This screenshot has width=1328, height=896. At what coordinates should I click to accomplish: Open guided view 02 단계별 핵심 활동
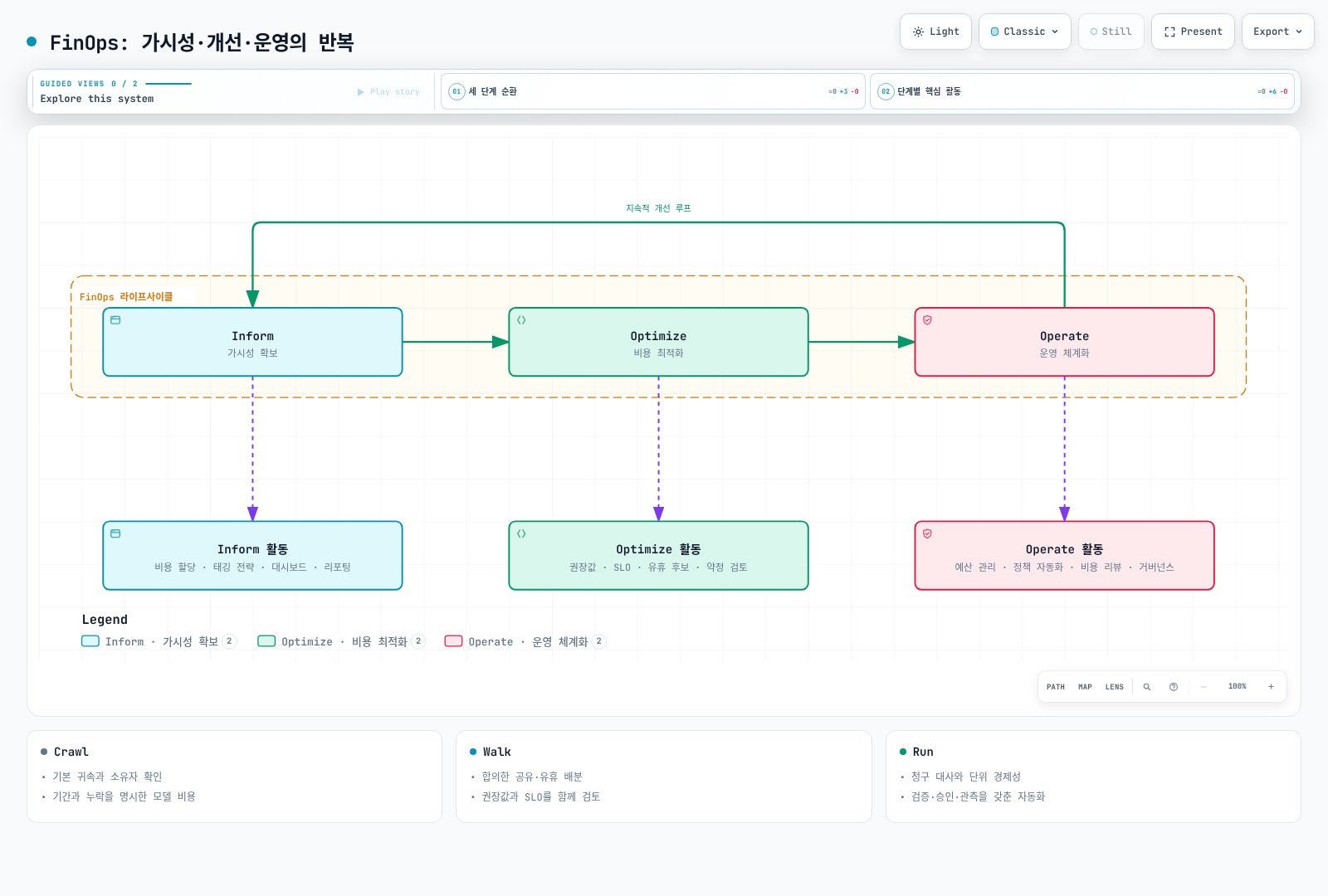(x=1082, y=91)
